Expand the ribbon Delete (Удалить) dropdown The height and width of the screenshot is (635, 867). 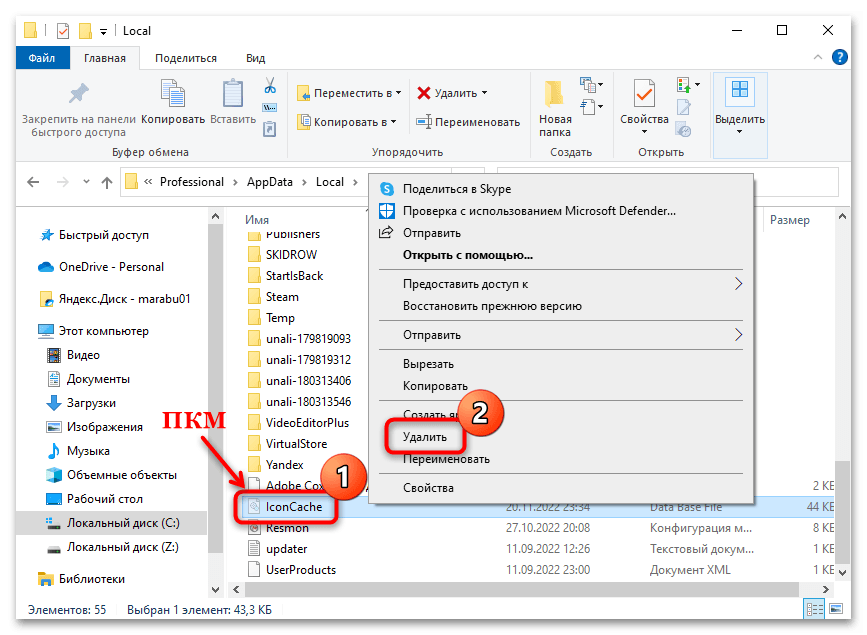[453, 93]
